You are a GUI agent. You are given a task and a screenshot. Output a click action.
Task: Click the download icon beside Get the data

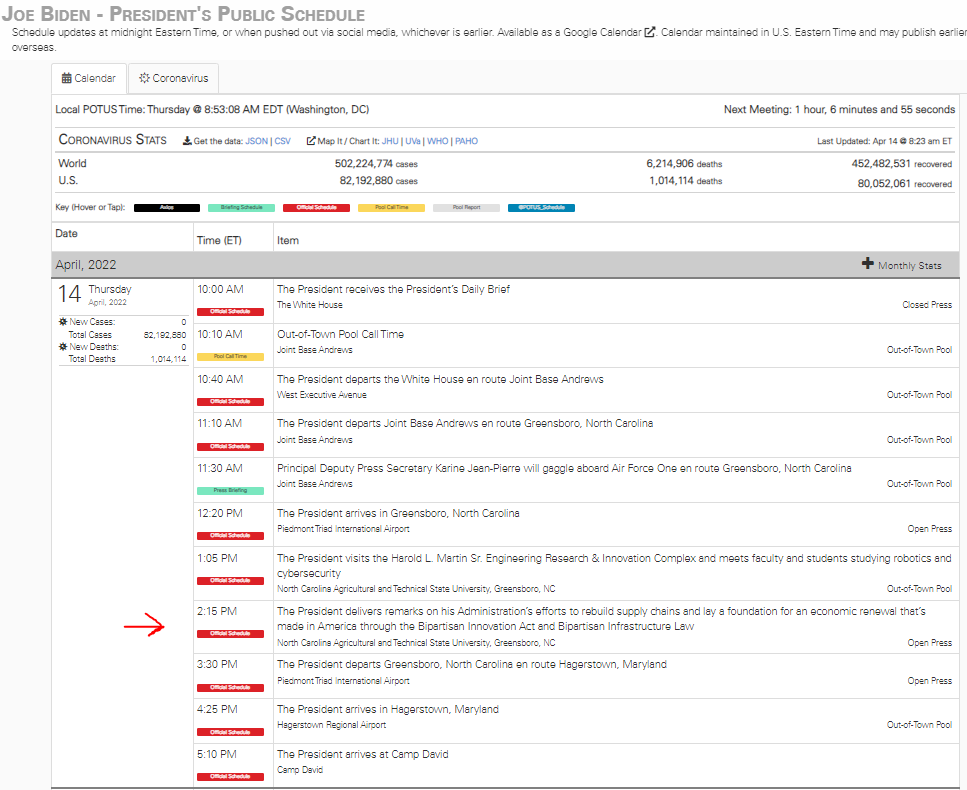(x=187, y=141)
